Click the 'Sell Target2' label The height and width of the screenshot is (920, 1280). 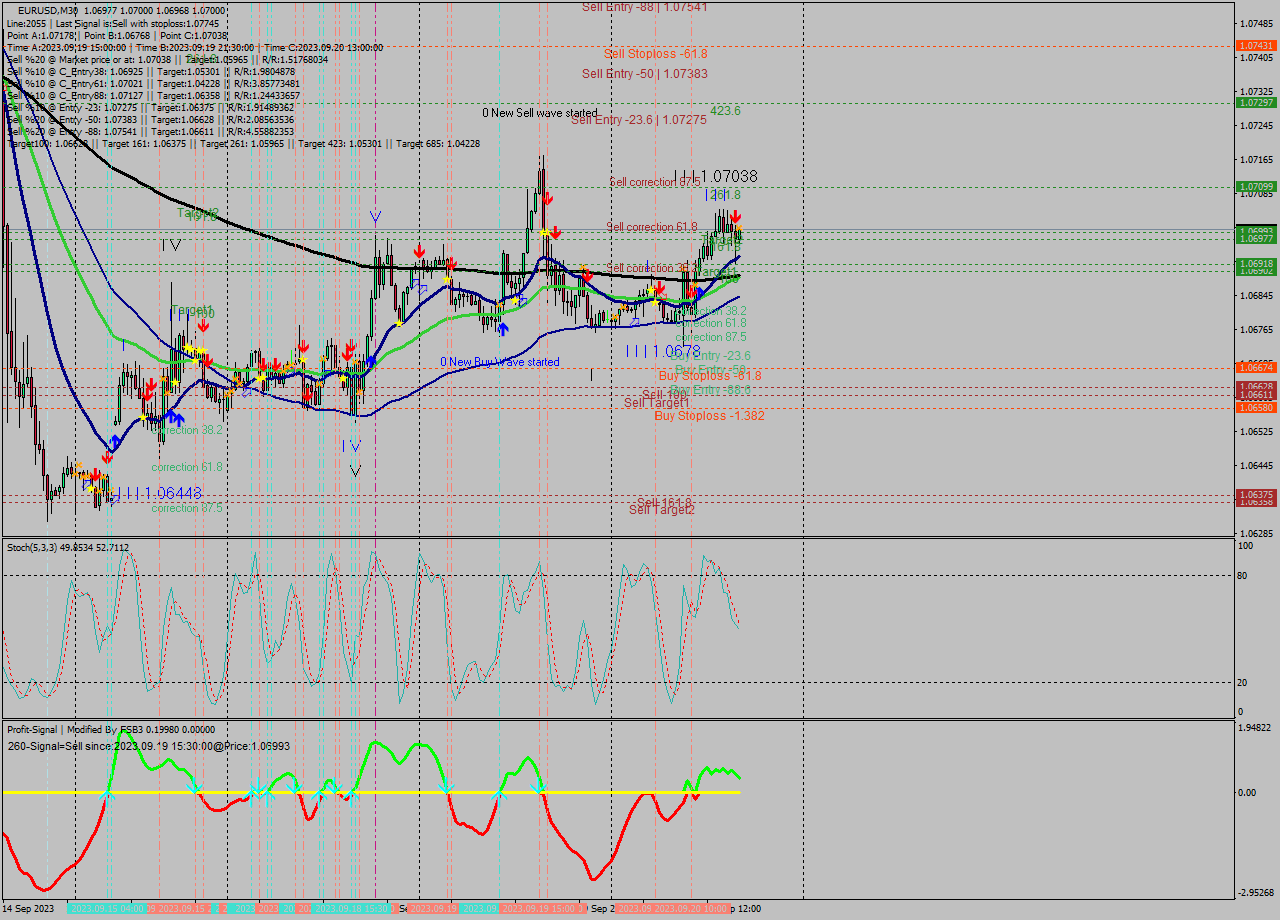pos(662,510)
